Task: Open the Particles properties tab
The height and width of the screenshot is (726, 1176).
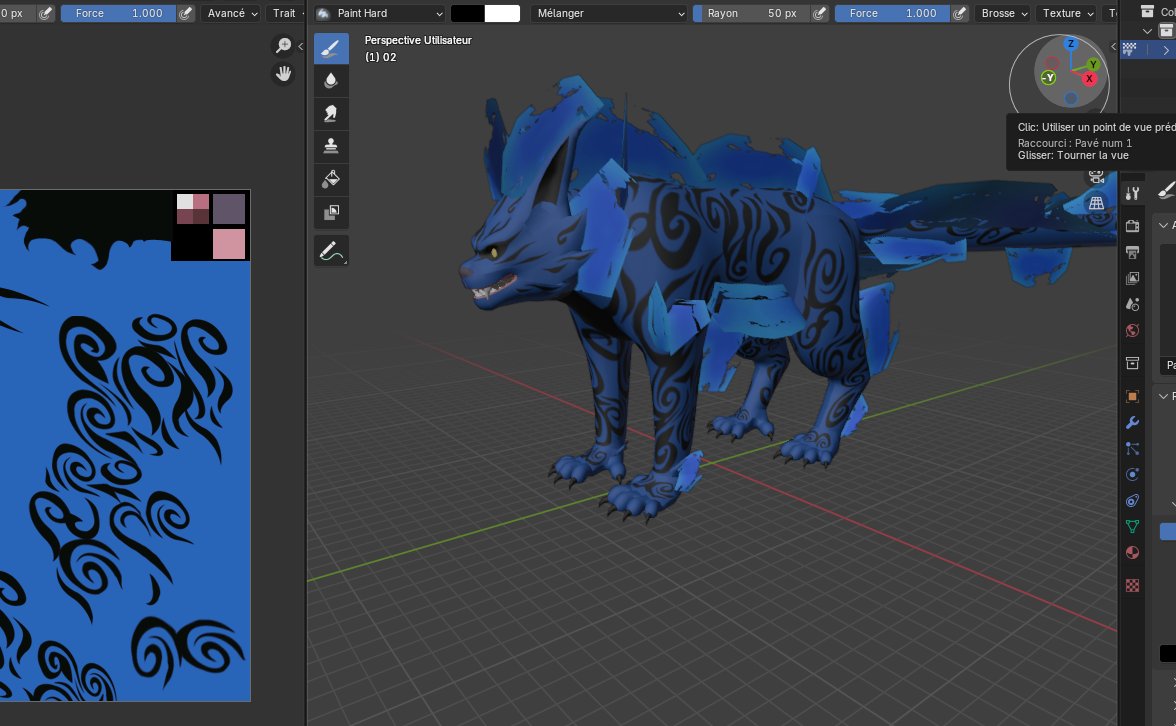Action: tap(1132, 448)
